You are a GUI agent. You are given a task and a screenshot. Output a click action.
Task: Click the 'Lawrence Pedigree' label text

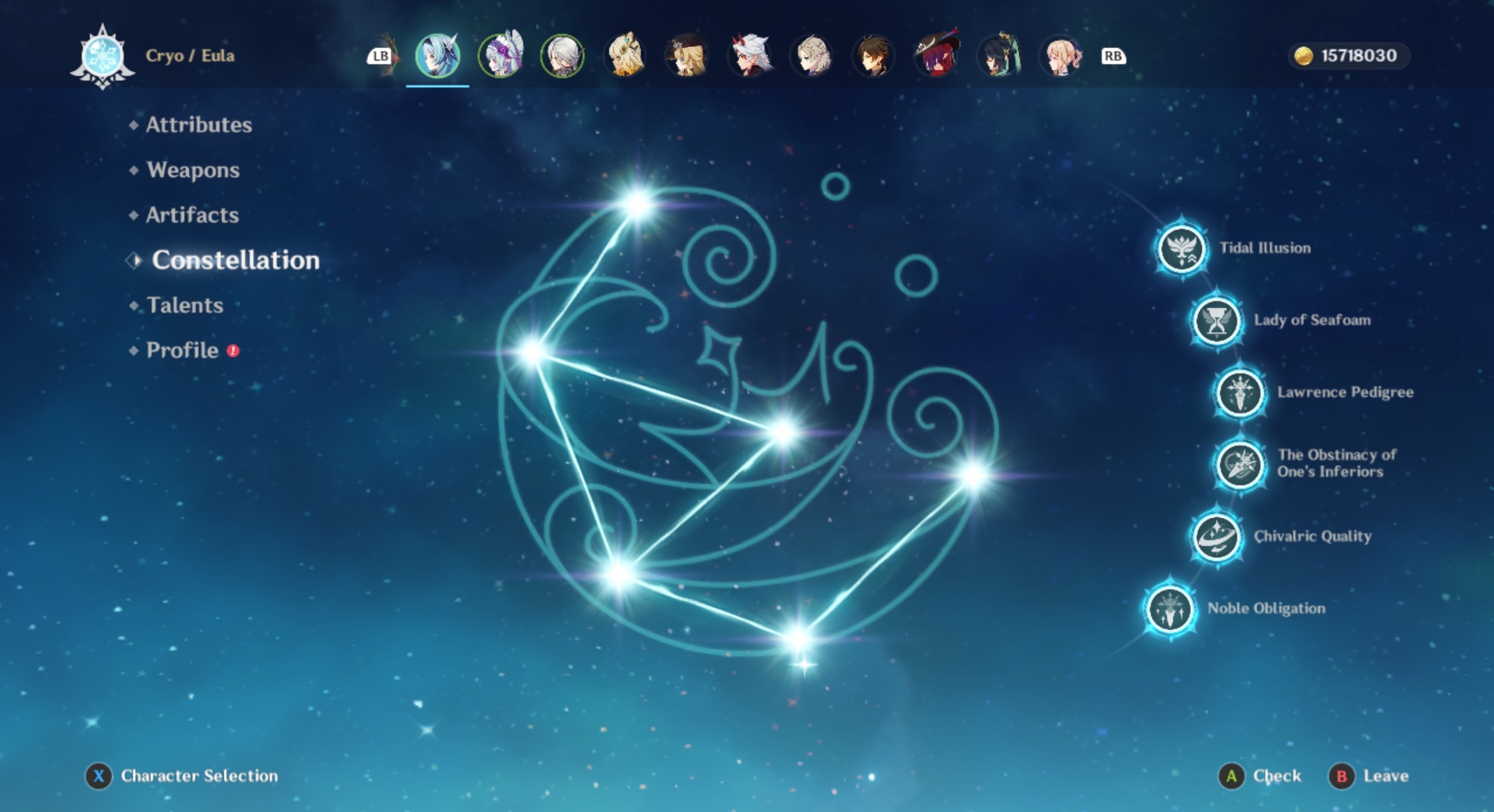click(x=1345, y=392)
